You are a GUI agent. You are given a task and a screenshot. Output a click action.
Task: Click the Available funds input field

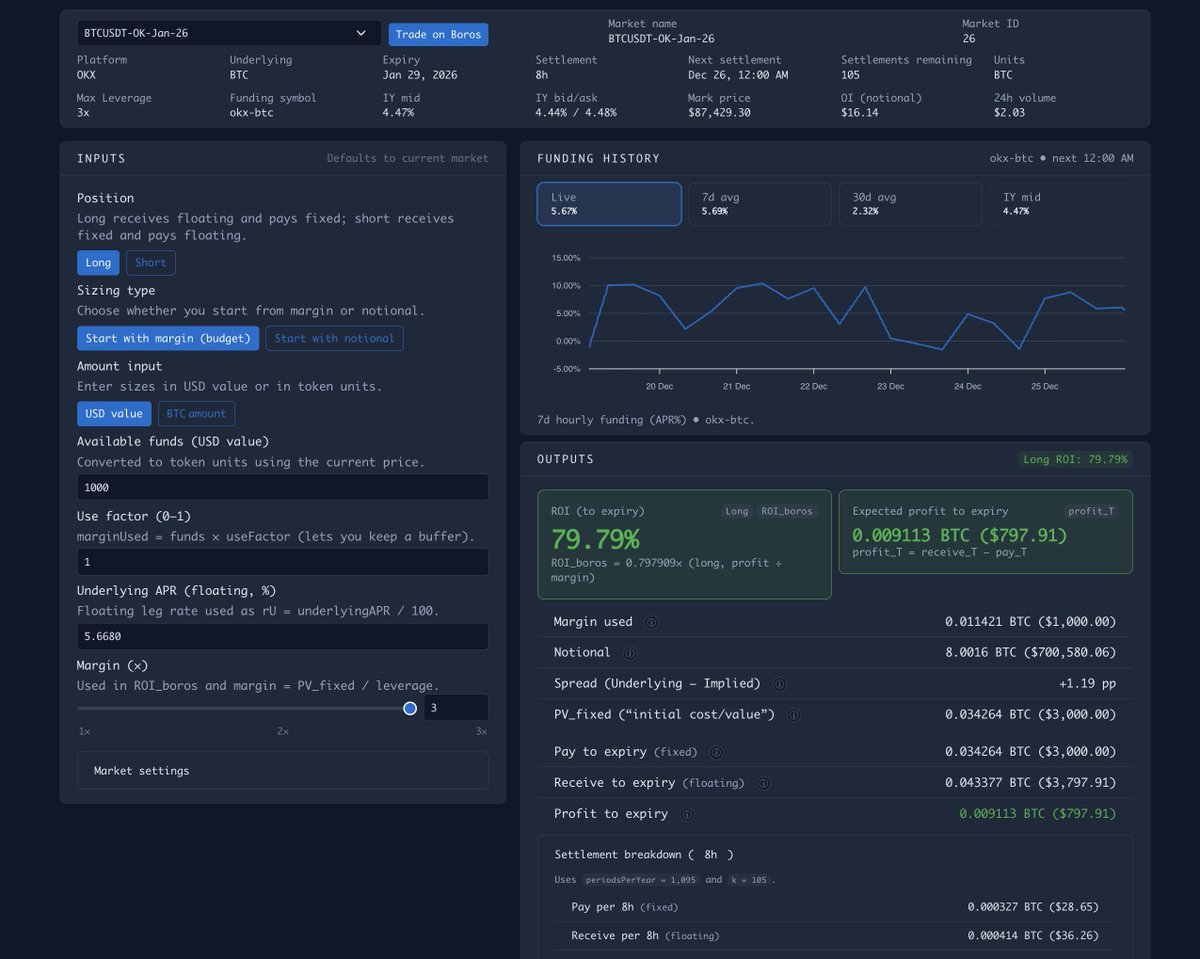click(x=283, y=487)
